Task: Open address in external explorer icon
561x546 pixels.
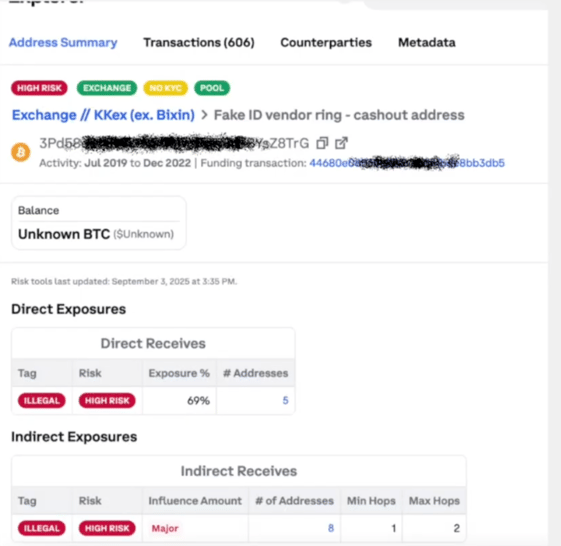Action: pyautogui.click(x=341, y=143)
